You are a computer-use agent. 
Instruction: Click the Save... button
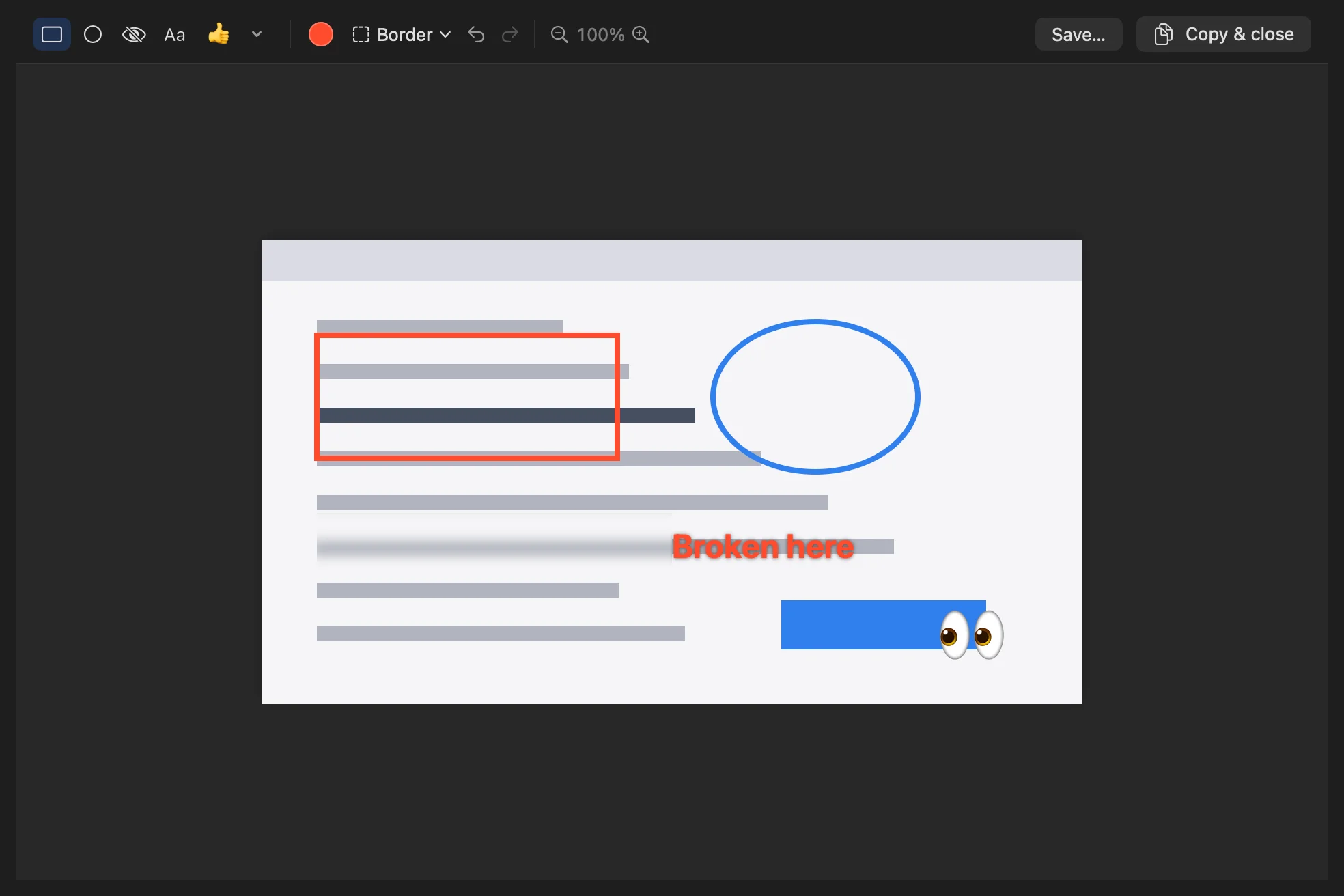click(x=1078, y=34)
